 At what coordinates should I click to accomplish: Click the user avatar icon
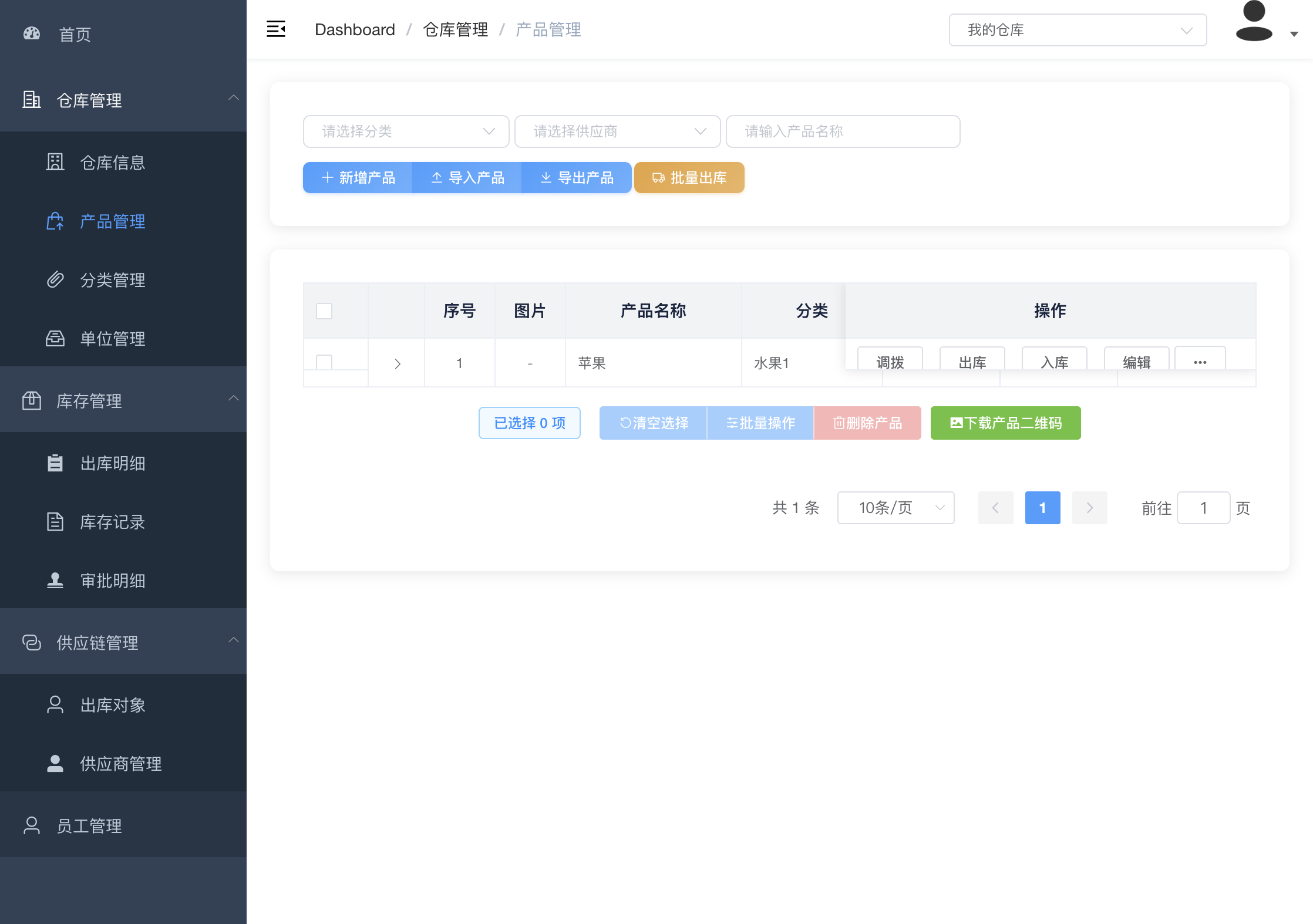[x=1254, y=22]
